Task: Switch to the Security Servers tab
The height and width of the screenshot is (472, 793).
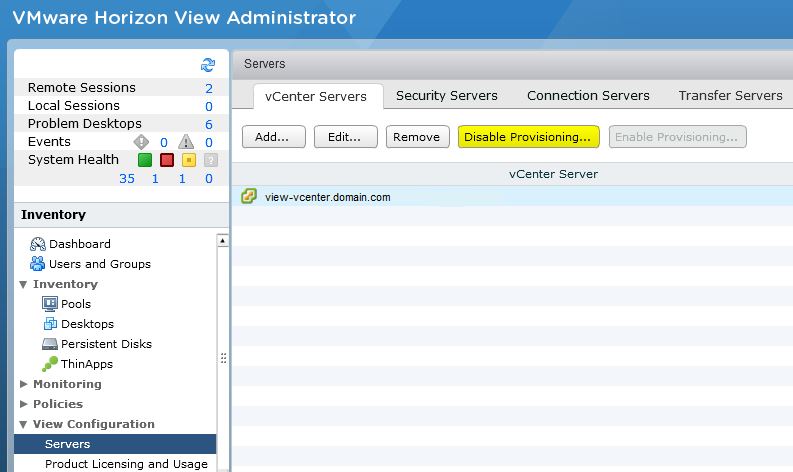Action: click(x=446, y=96)
